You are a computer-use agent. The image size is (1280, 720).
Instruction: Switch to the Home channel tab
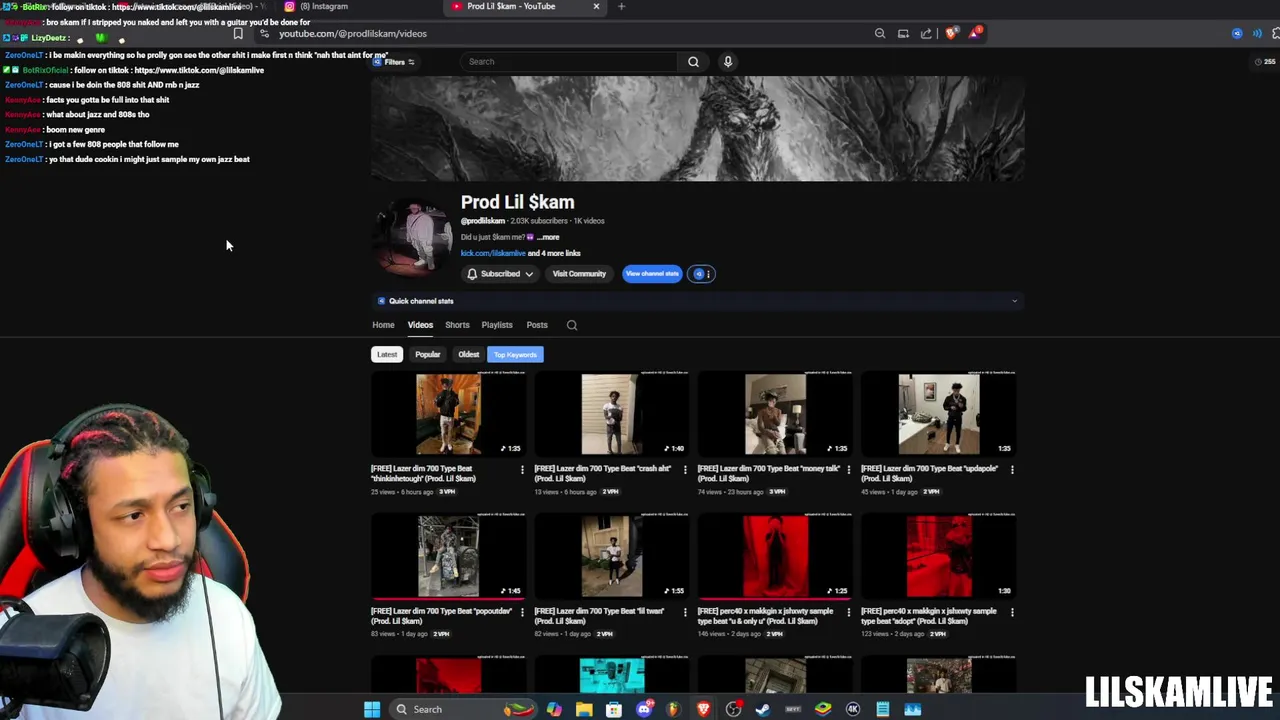point(383,325)
